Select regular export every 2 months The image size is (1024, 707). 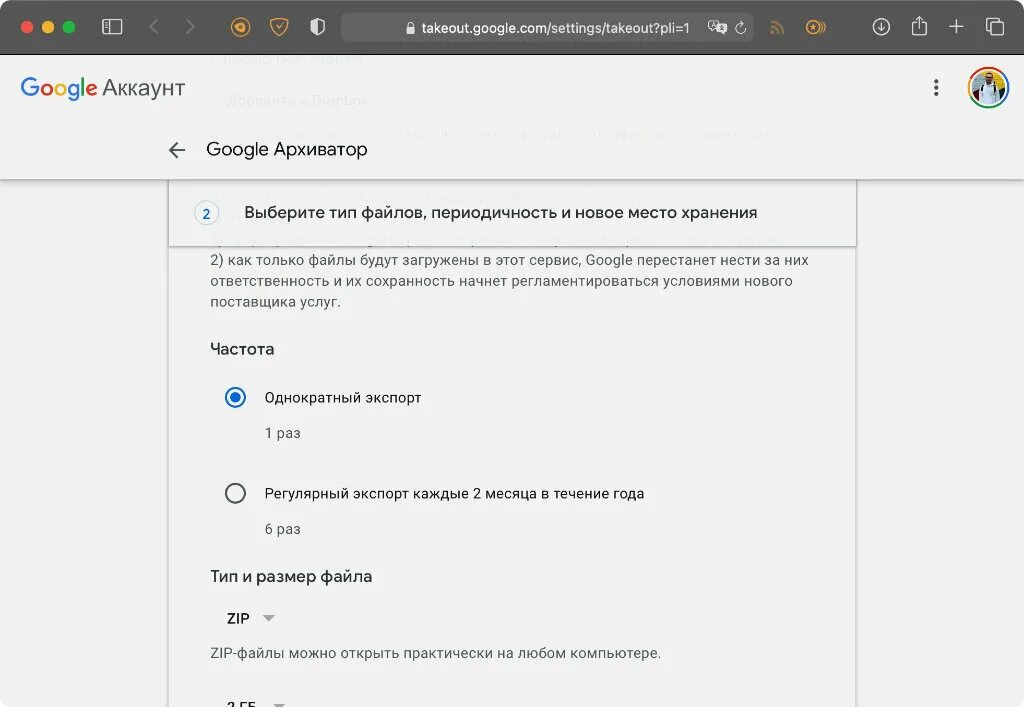235,493
